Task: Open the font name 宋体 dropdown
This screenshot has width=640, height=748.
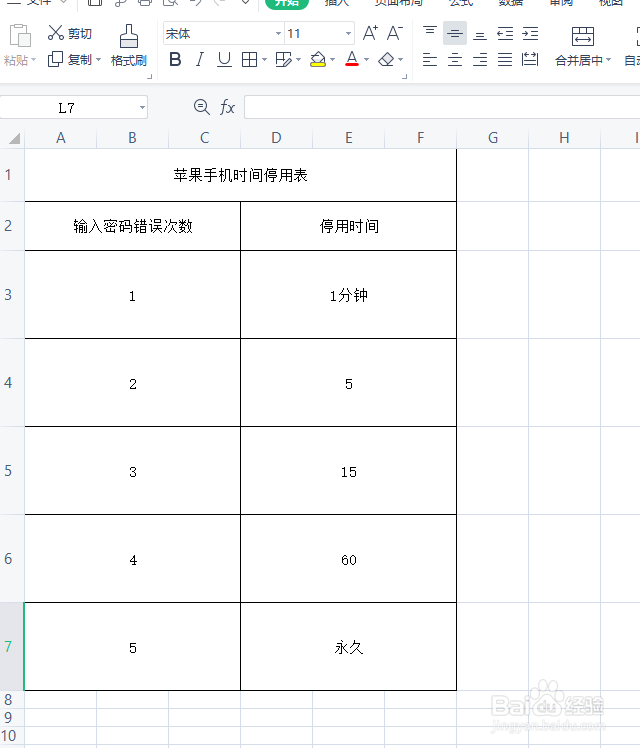Action: [279, 33]
